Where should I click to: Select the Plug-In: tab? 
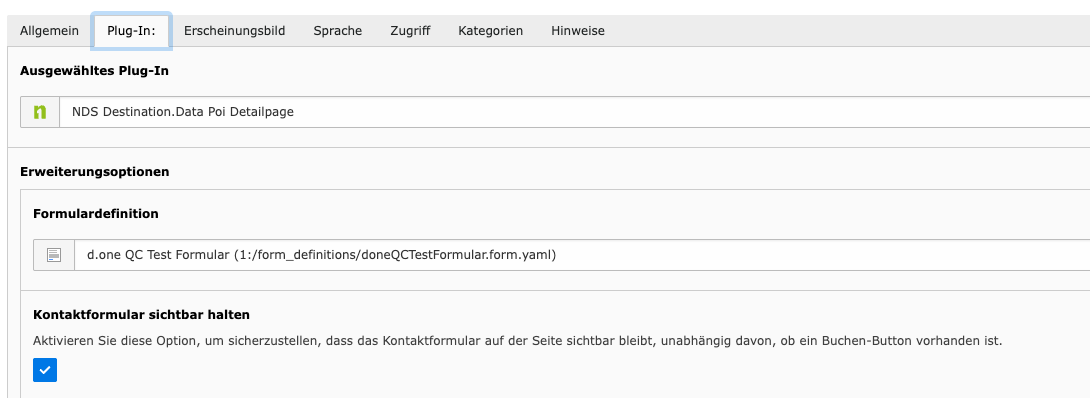(131, 31)
